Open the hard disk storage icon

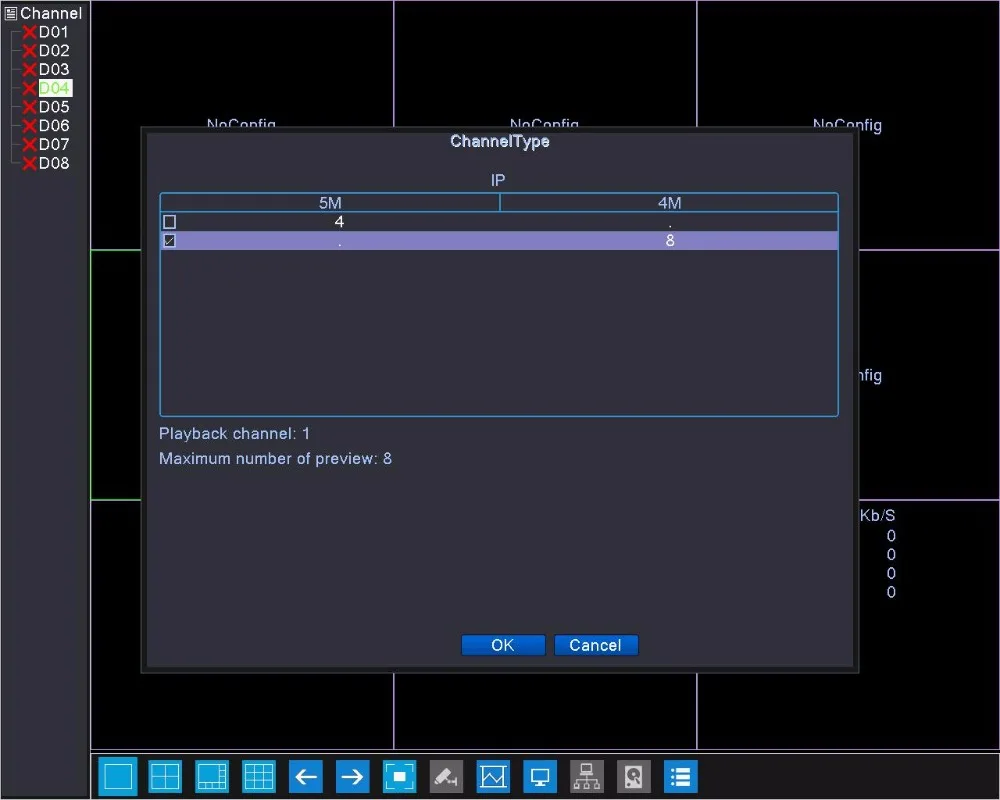pyautogui.click(x=634, y=776)
